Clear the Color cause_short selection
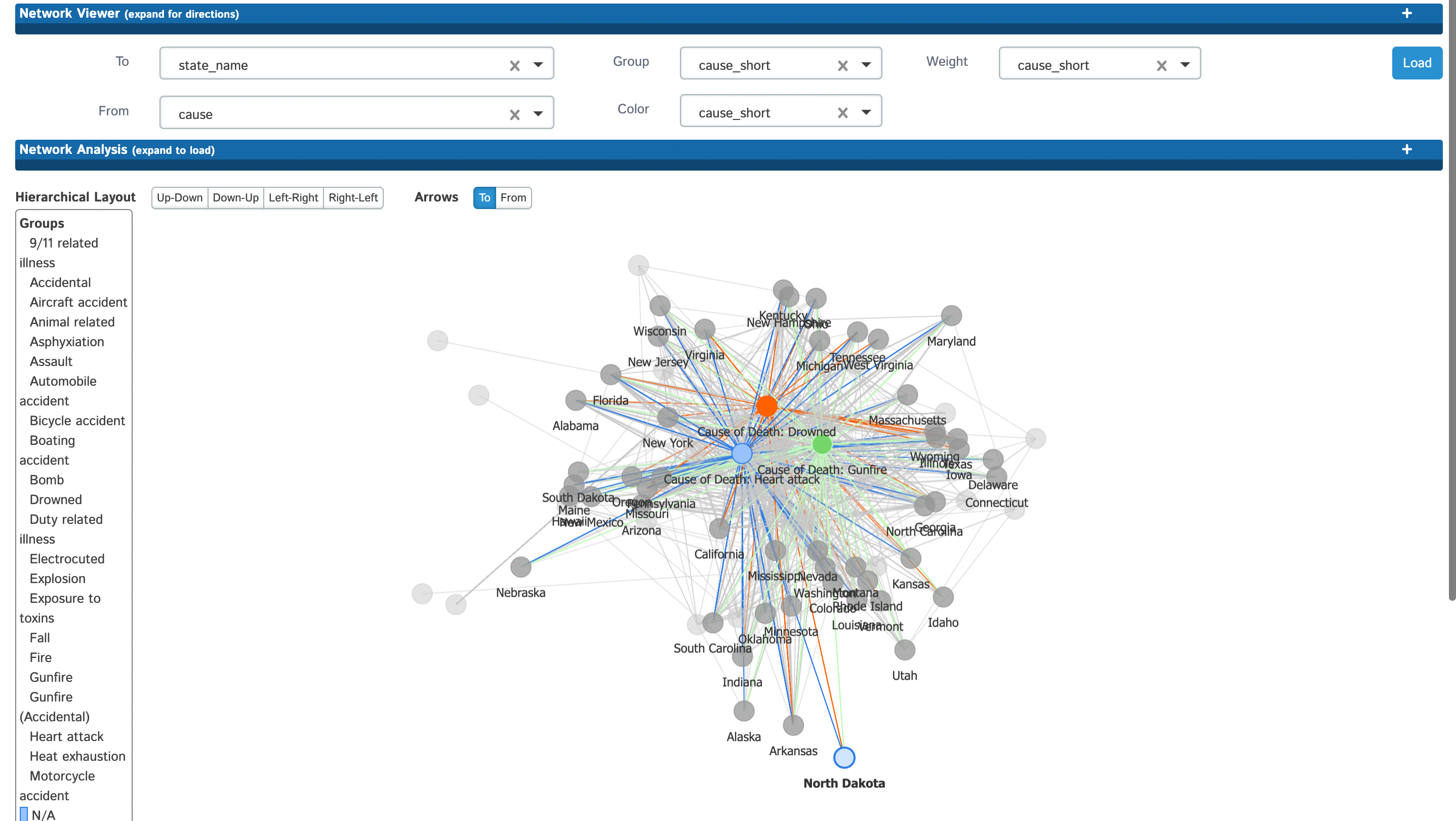 click(x=842, y=113)
